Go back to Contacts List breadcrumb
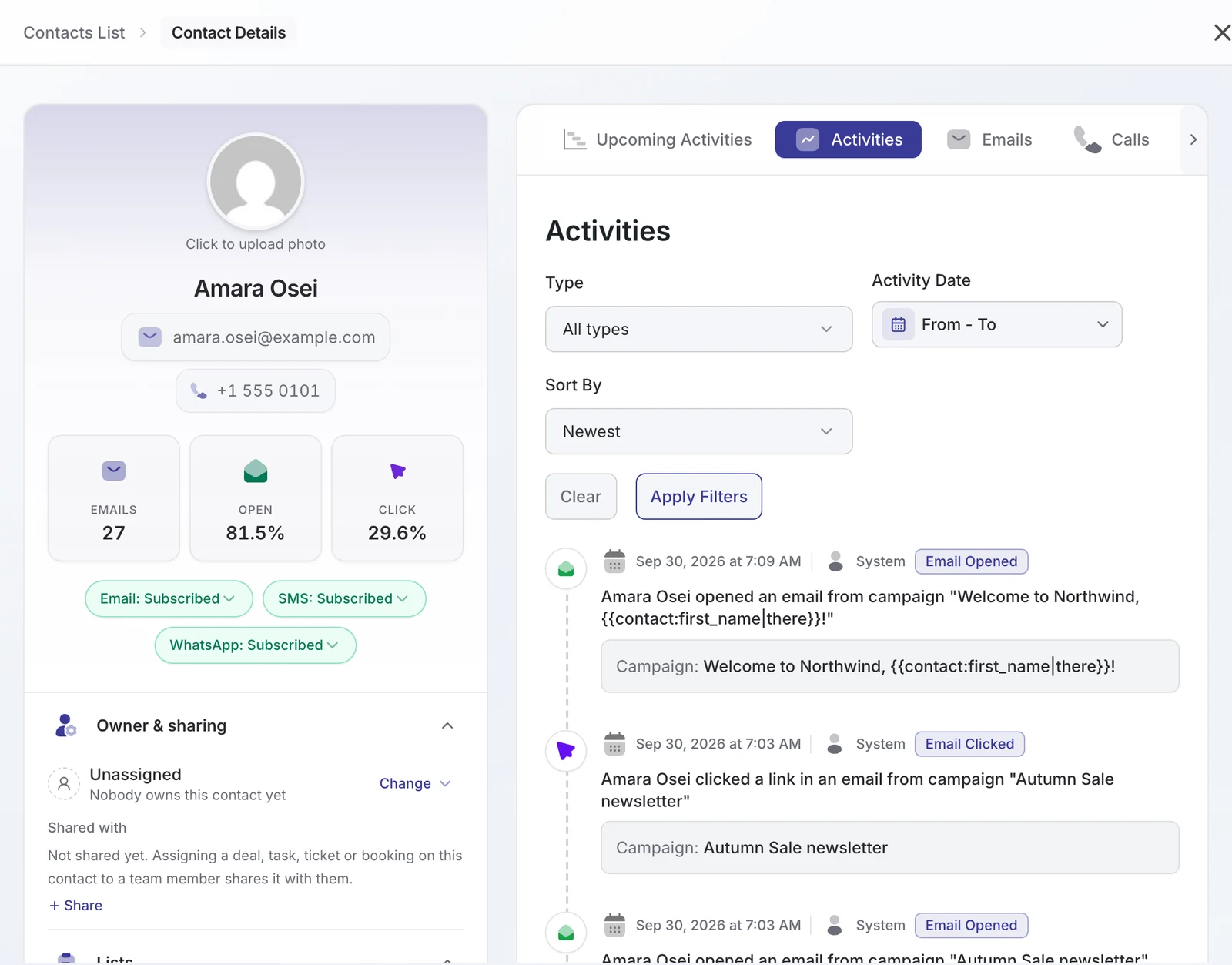This screenshot has height=965, width=1232. coord(74,32)
